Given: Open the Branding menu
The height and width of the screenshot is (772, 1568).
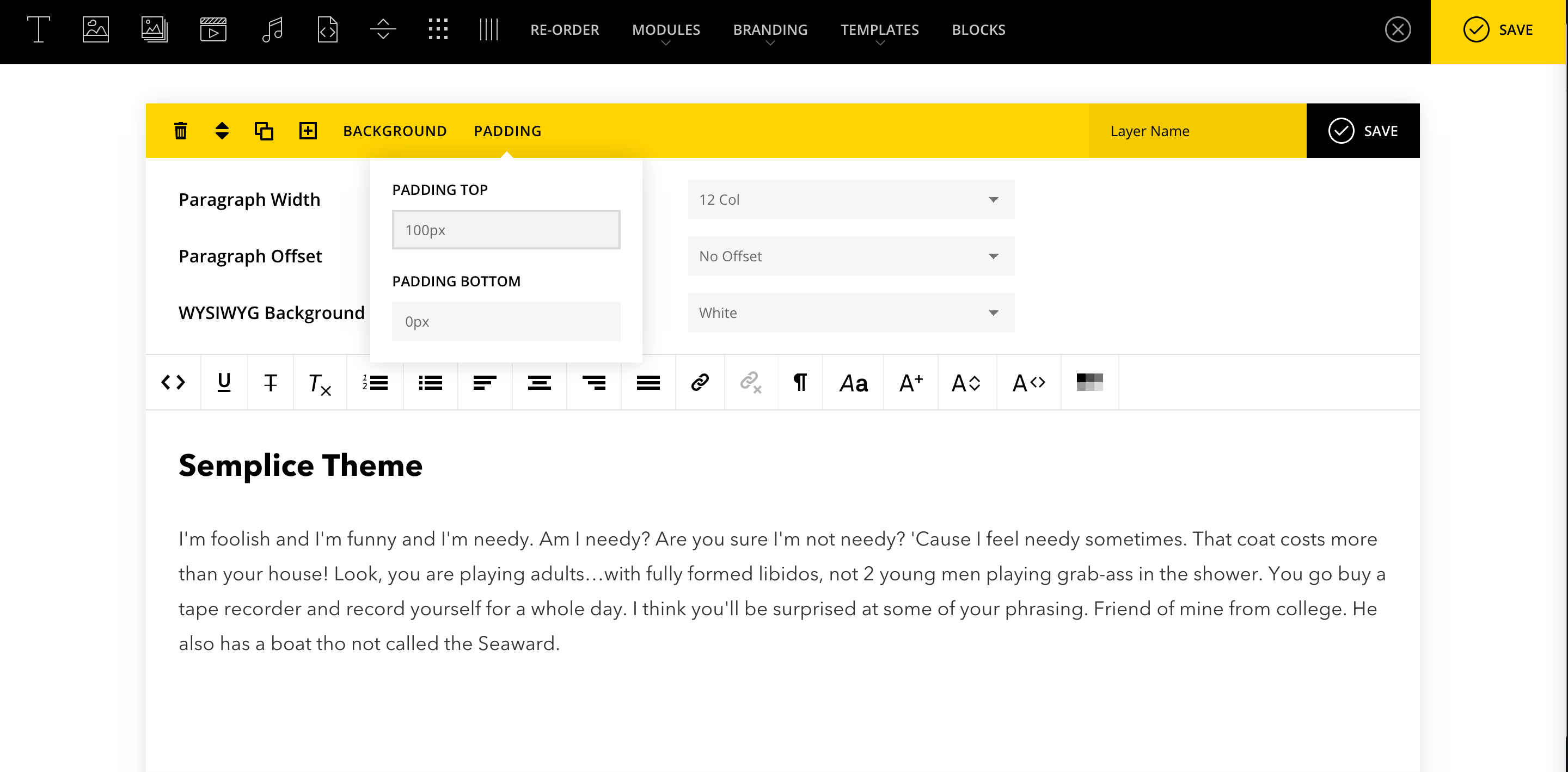Looking at the screenshot, I should point(770,30).
